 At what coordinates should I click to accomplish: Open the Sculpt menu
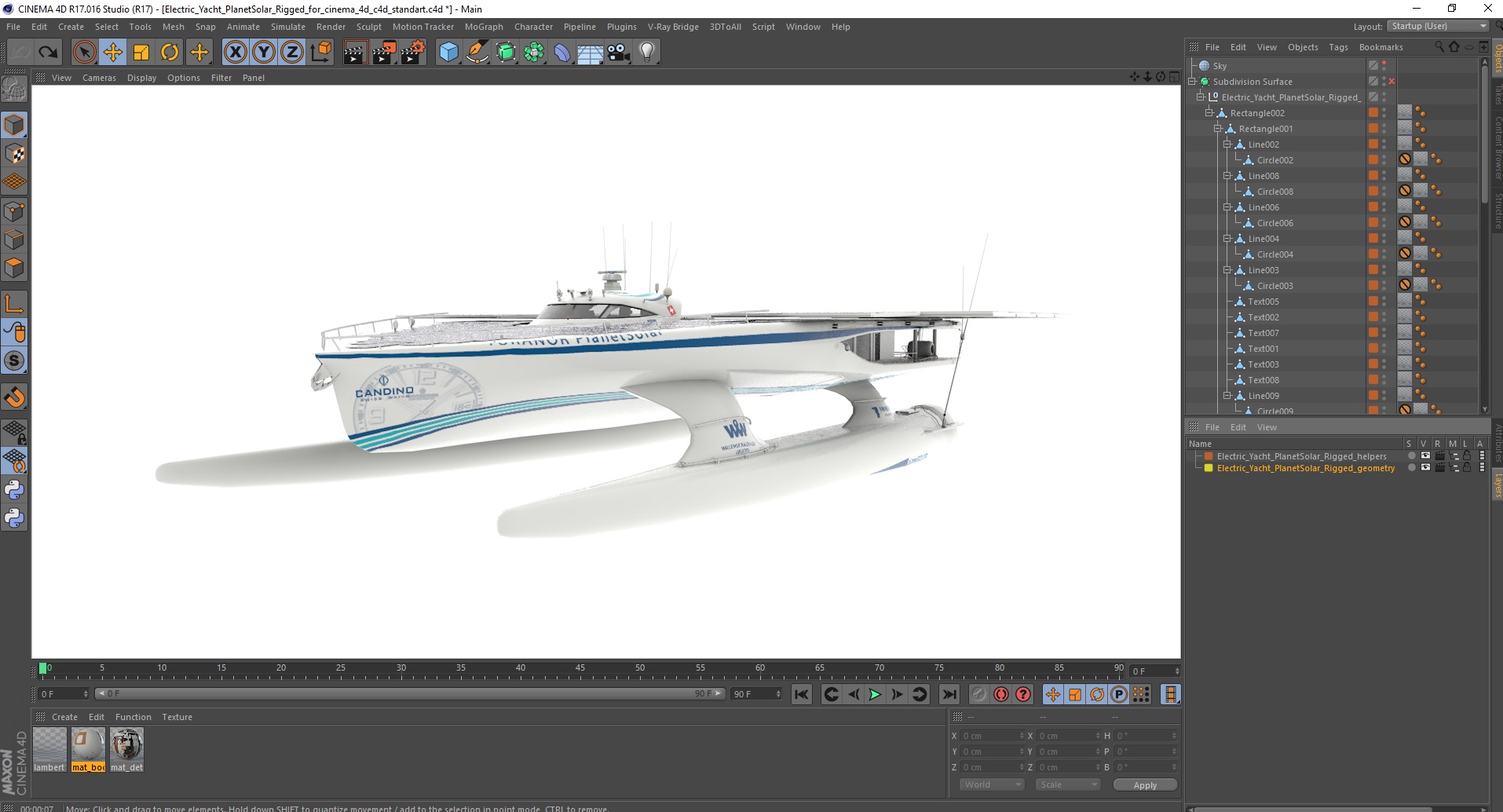[368, 27]
